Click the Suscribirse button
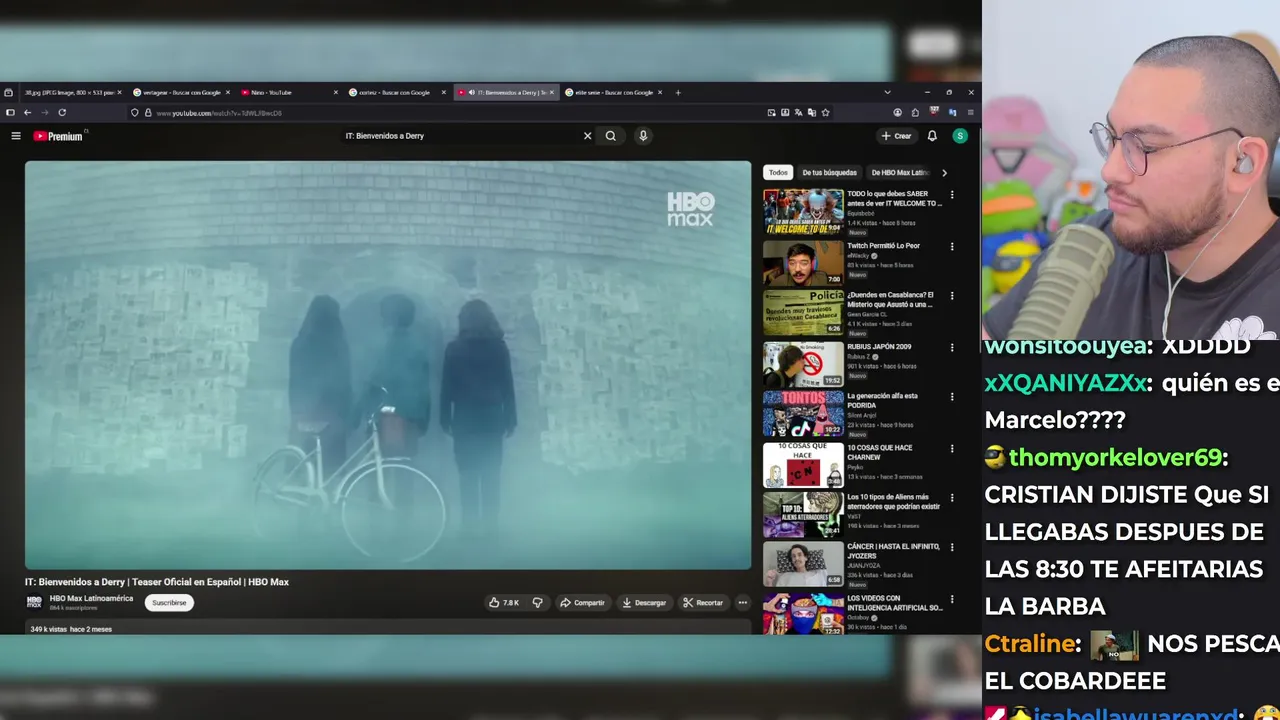 point(169,603)
